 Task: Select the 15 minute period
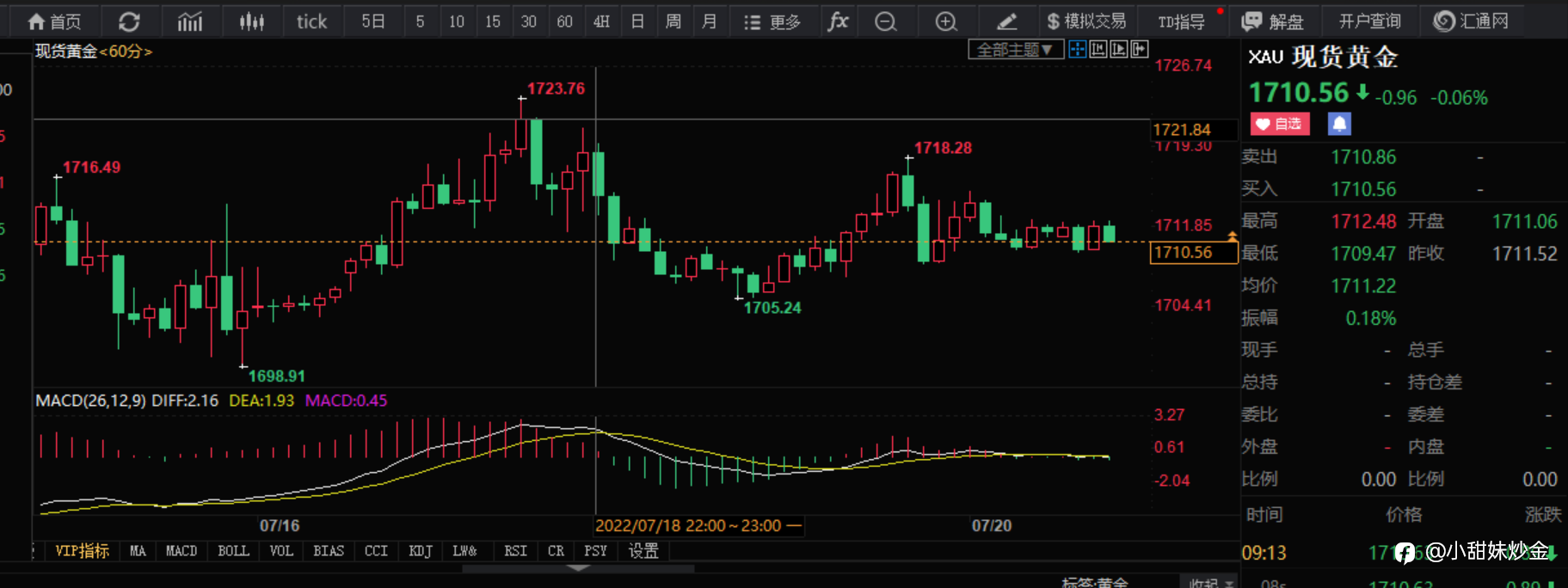coord(493,21)
